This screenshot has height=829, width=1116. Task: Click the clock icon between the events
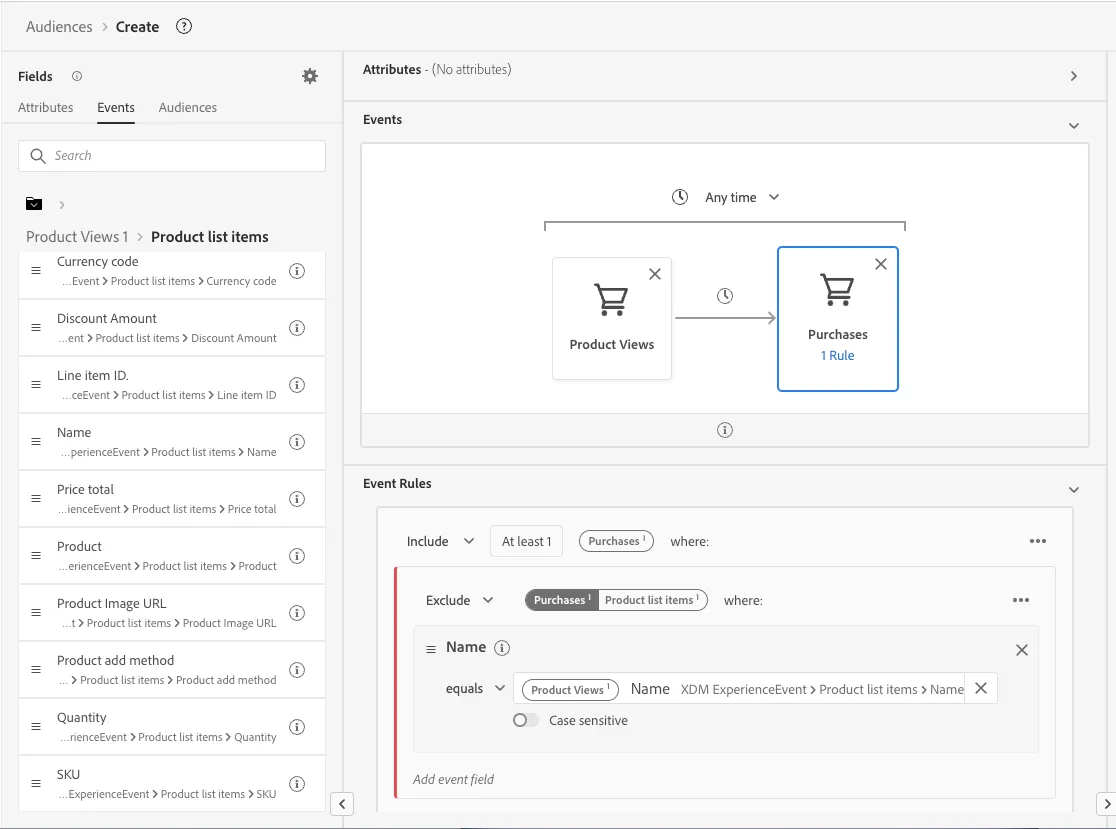[725, 295]
